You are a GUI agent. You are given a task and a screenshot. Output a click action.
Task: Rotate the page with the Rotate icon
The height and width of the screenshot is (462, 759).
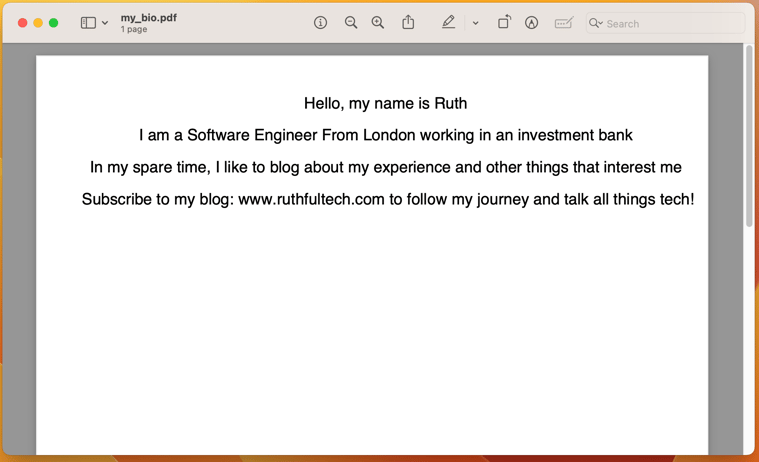tap(504, 22)
